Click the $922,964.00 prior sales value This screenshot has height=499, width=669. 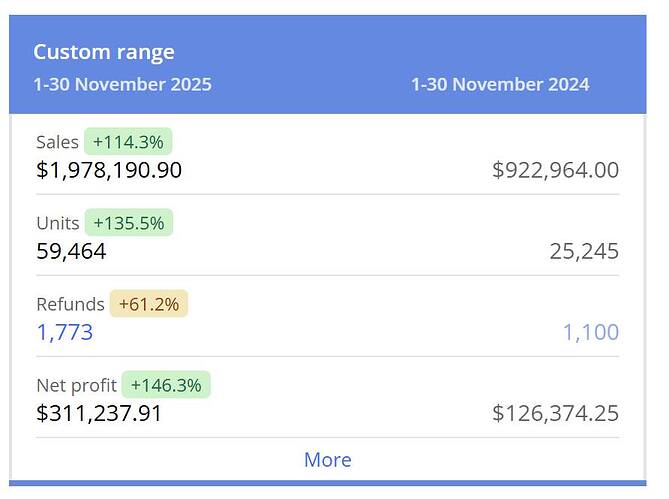click(555, 170)
